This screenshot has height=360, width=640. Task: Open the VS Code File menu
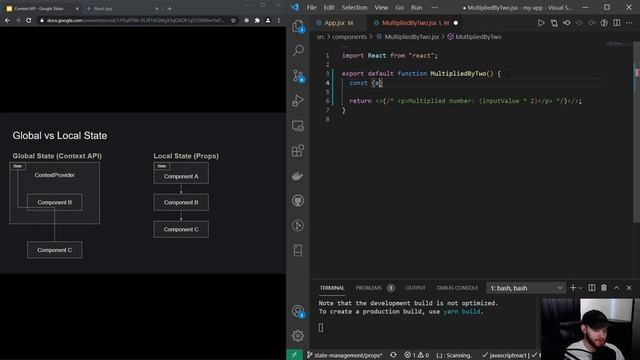pyautogui.click(x=311, y=7)
